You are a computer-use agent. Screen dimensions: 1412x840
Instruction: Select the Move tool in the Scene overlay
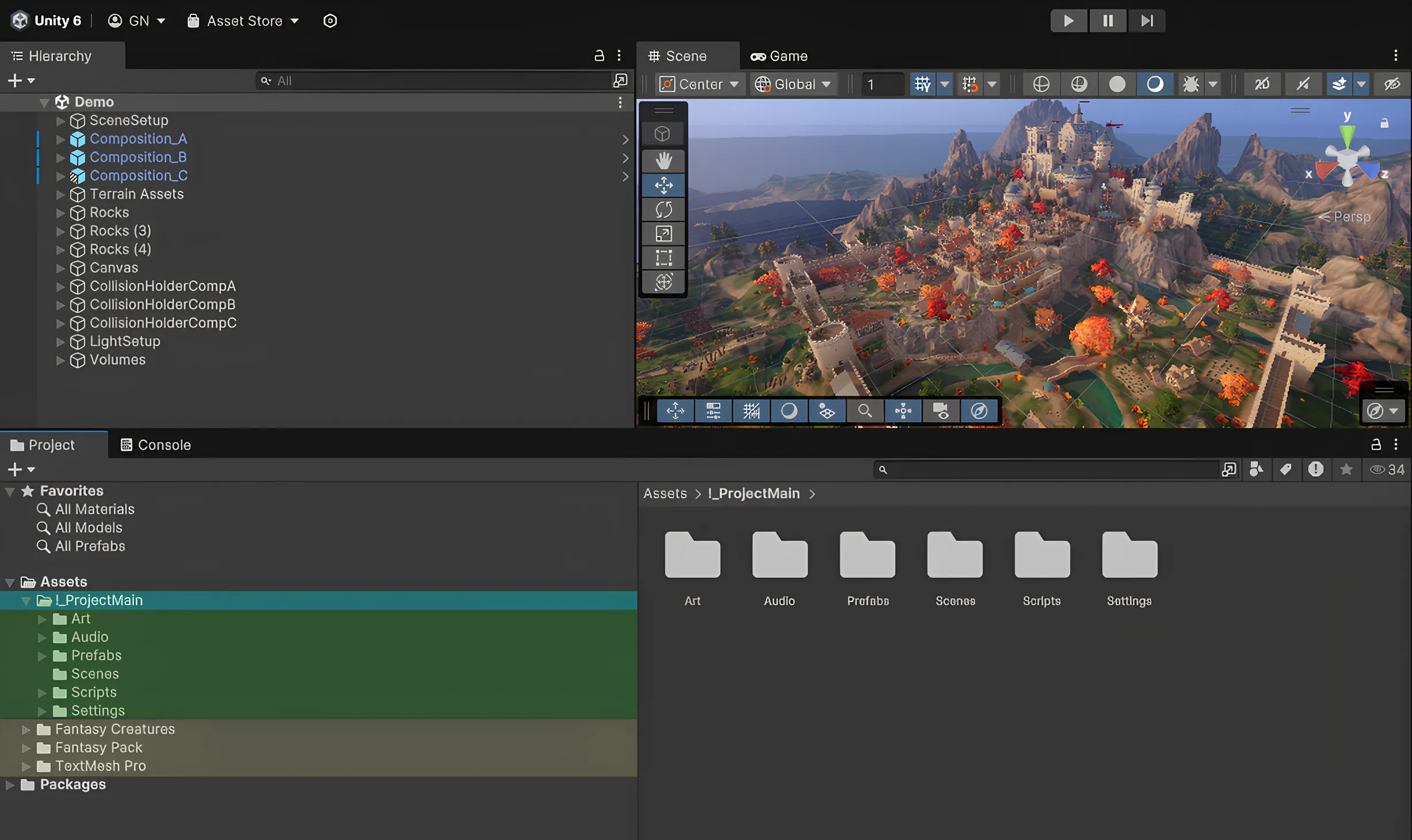tap(663, 185)
